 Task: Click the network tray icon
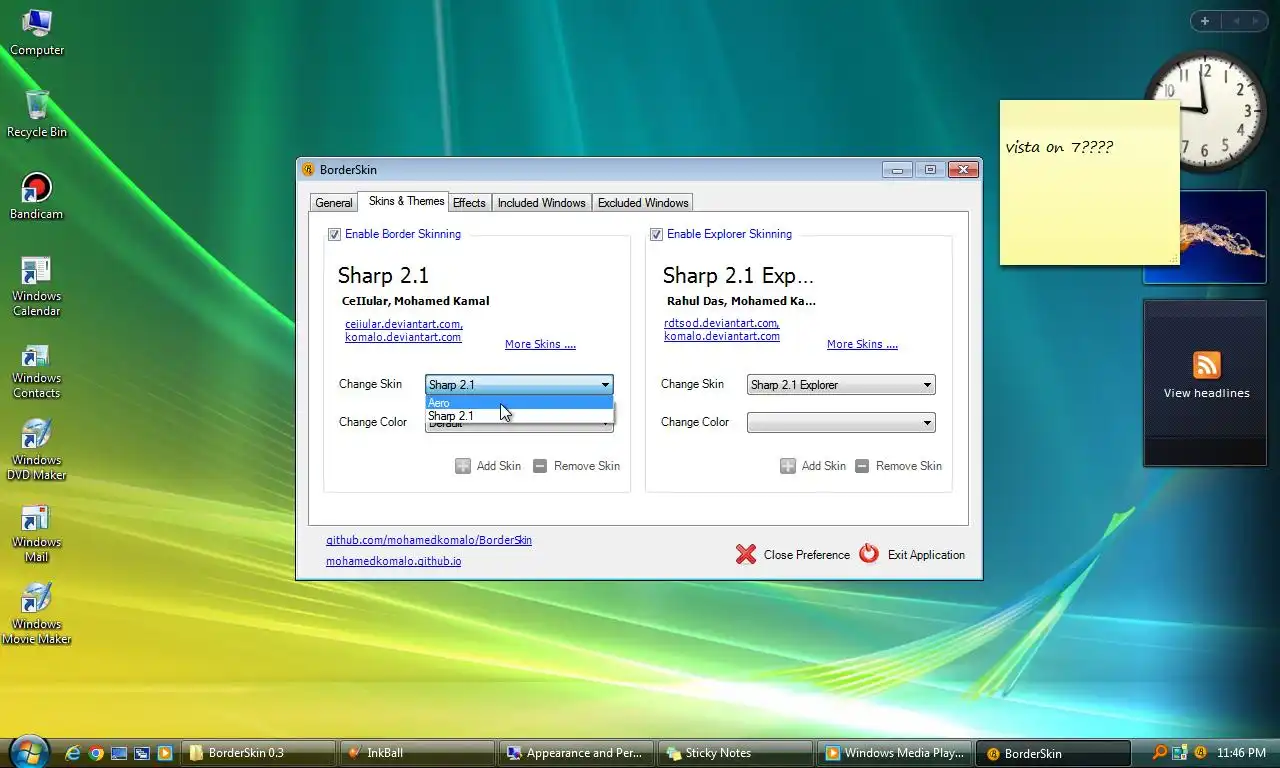pyautogui.click(x=1180, y=752)
